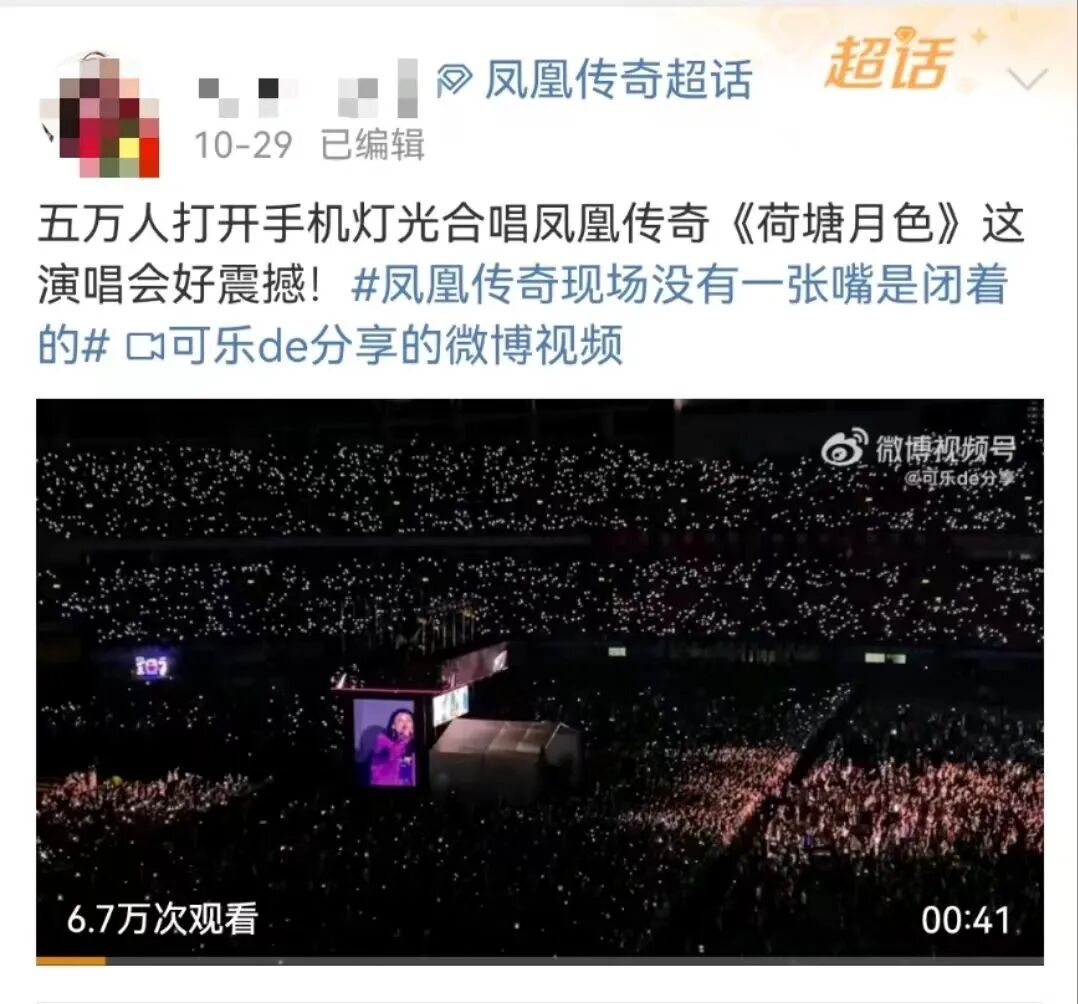This screenshot has width=1078, height=1004.
Task: Tap the 10-29 post date
Action: point(243,145)
